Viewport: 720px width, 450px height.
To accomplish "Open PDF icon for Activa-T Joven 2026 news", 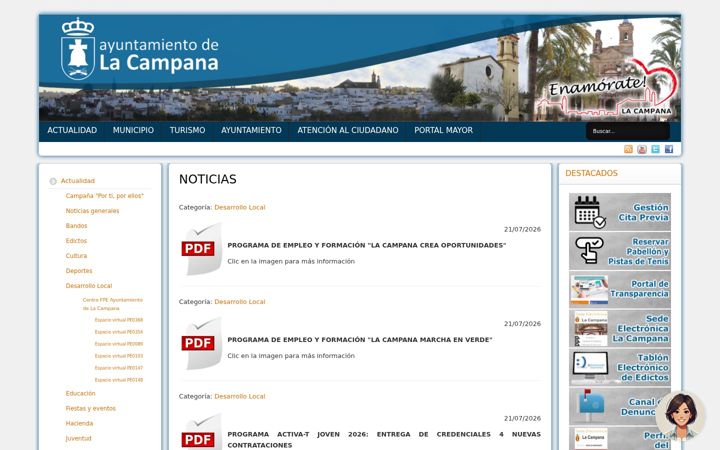I will pyautogui.click(x=201, y=433).
